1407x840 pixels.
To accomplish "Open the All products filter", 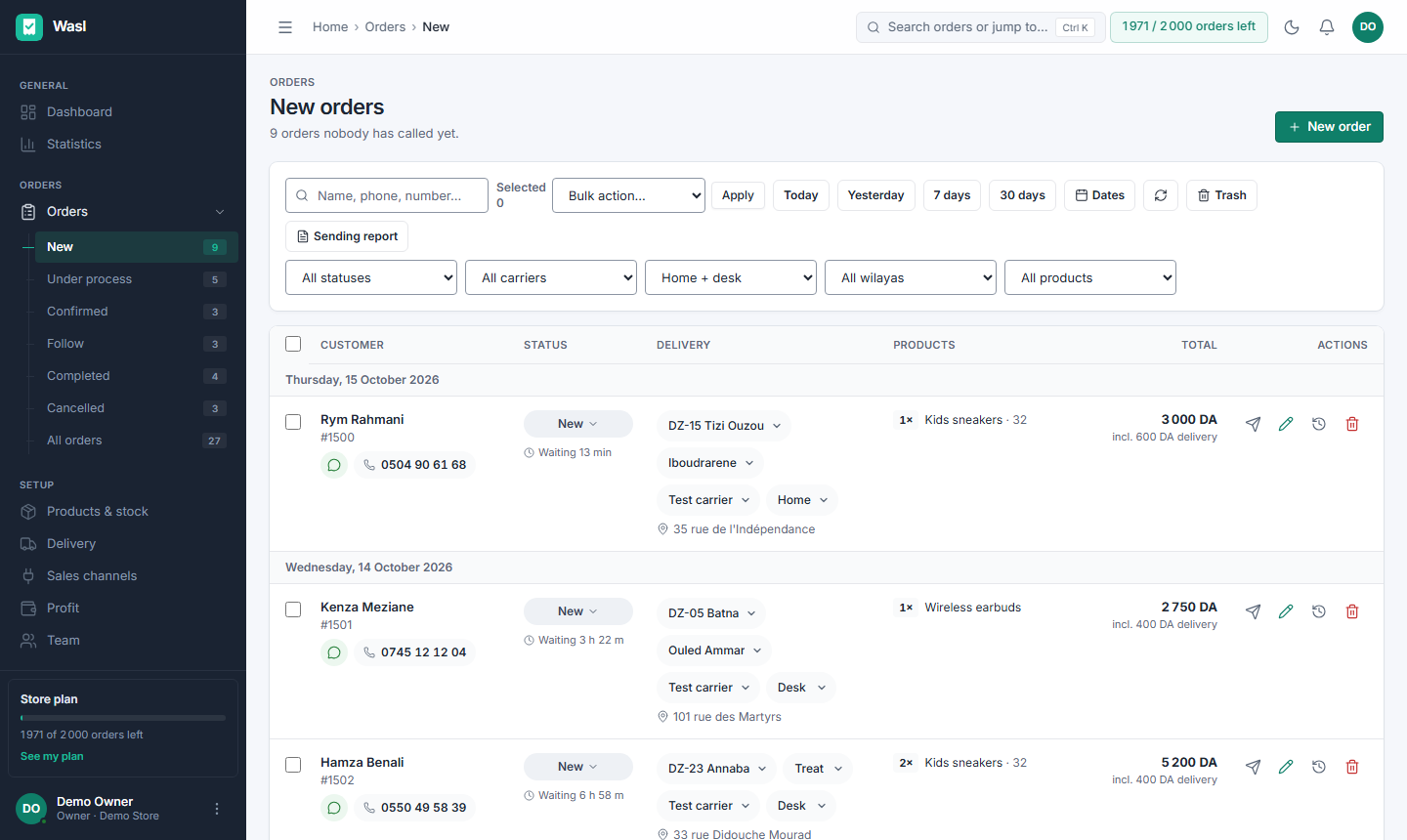I will click(1090, 277).
